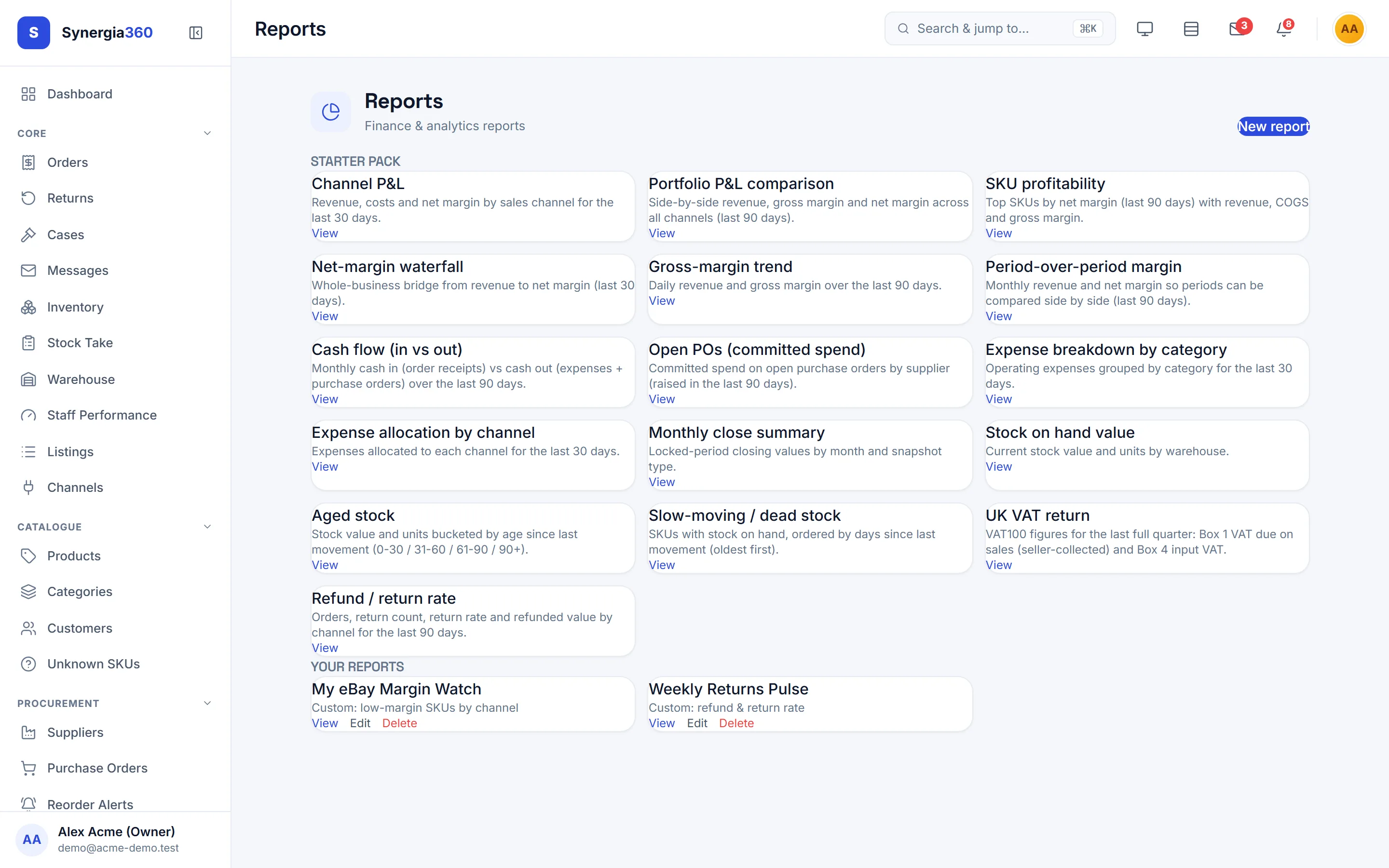Screen dimensions: 1389x868
Task: Click the Monthly close summary title
Action: [736, 432]
